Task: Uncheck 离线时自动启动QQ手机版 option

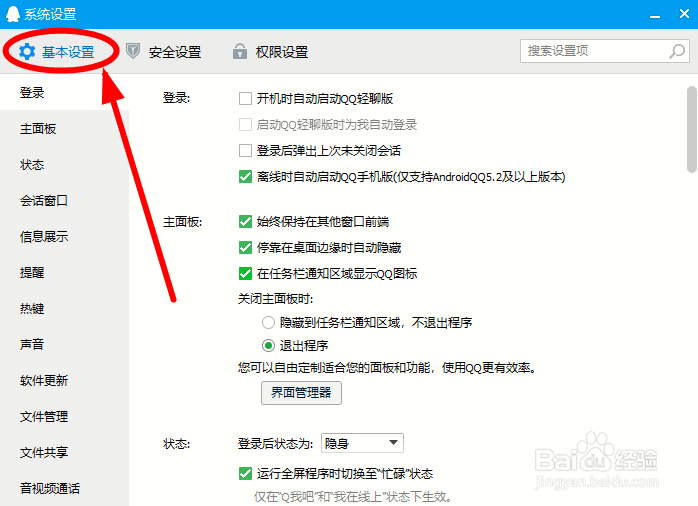Action: 245,177
